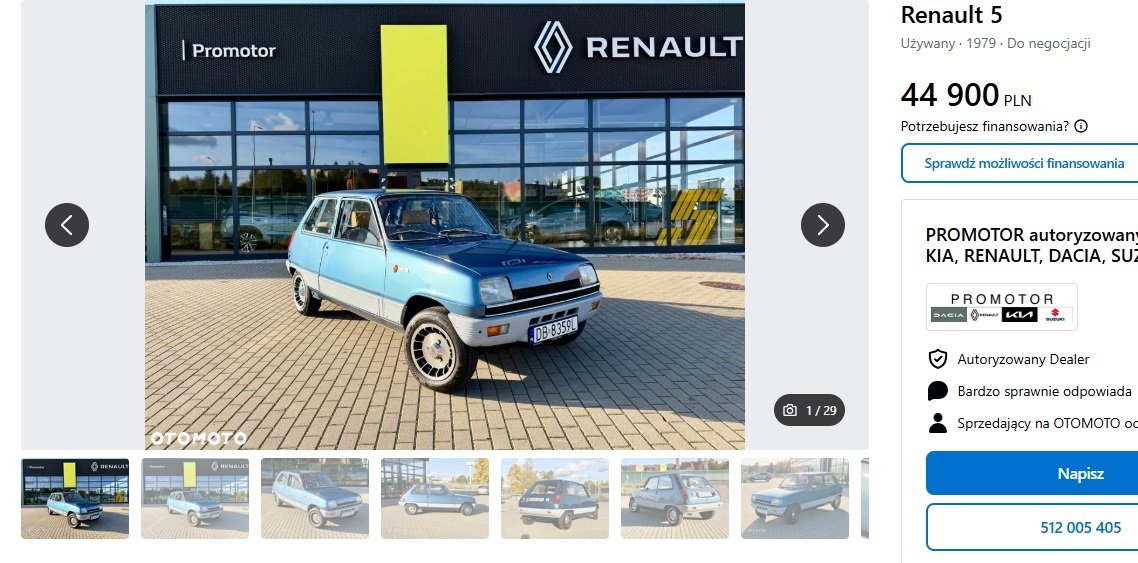Select the first thumbnail with Renault showroom
Screen dimensions: 1138x563
(75, 498)
